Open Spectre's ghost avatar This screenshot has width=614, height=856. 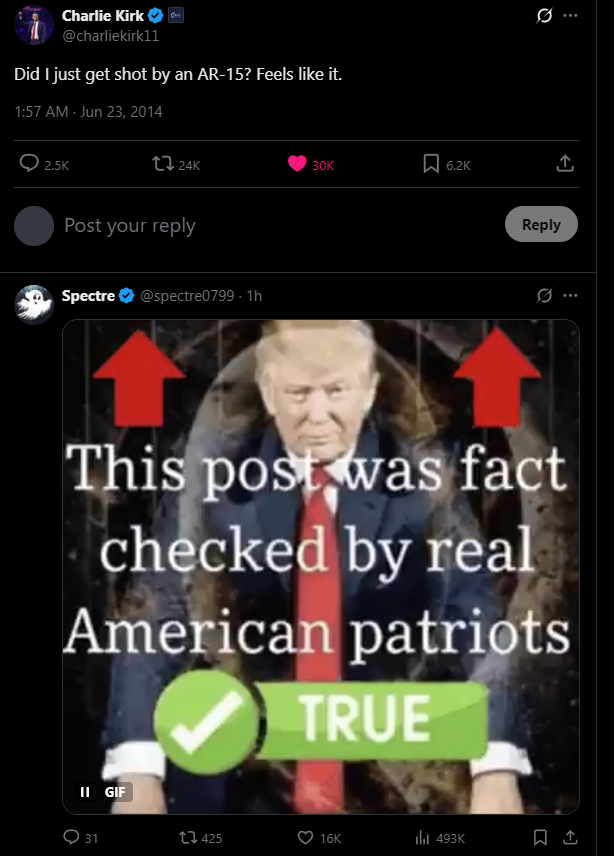34,305
